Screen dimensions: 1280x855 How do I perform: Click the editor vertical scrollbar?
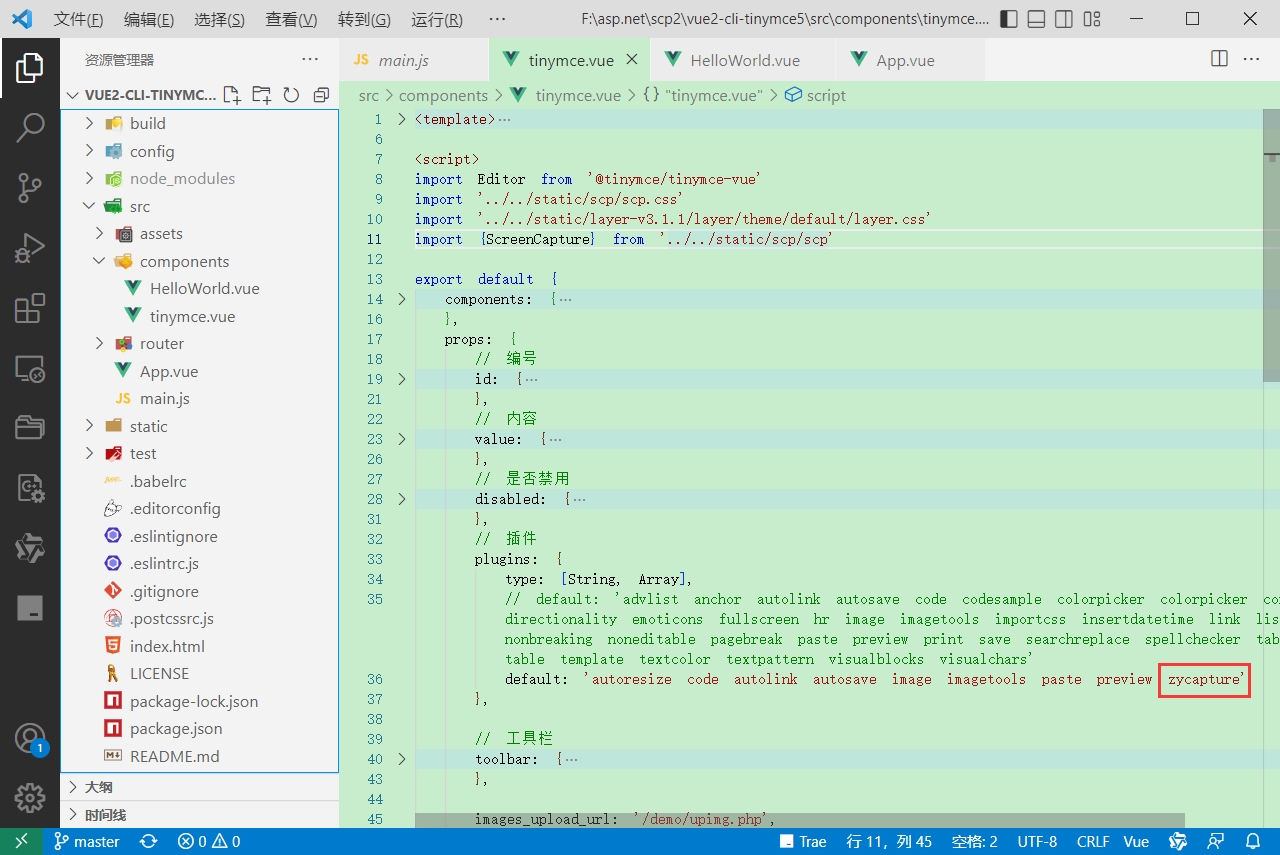point(1271,246)
